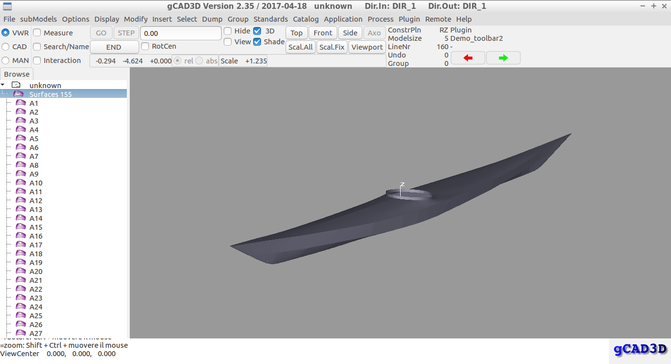Switch to Front view
The image size is (671, 364).
[x=323, y=33]
